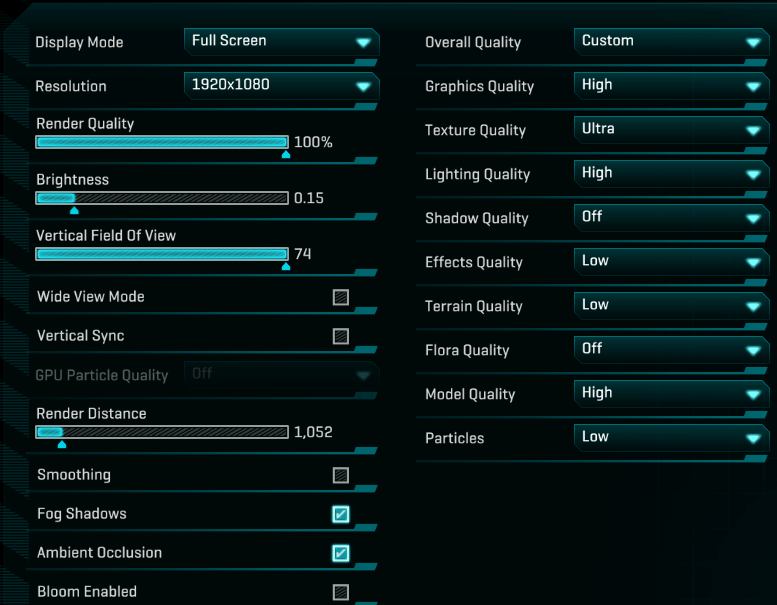Open the Display Mode dropdown
777x605 pixels.
[281, 42]
